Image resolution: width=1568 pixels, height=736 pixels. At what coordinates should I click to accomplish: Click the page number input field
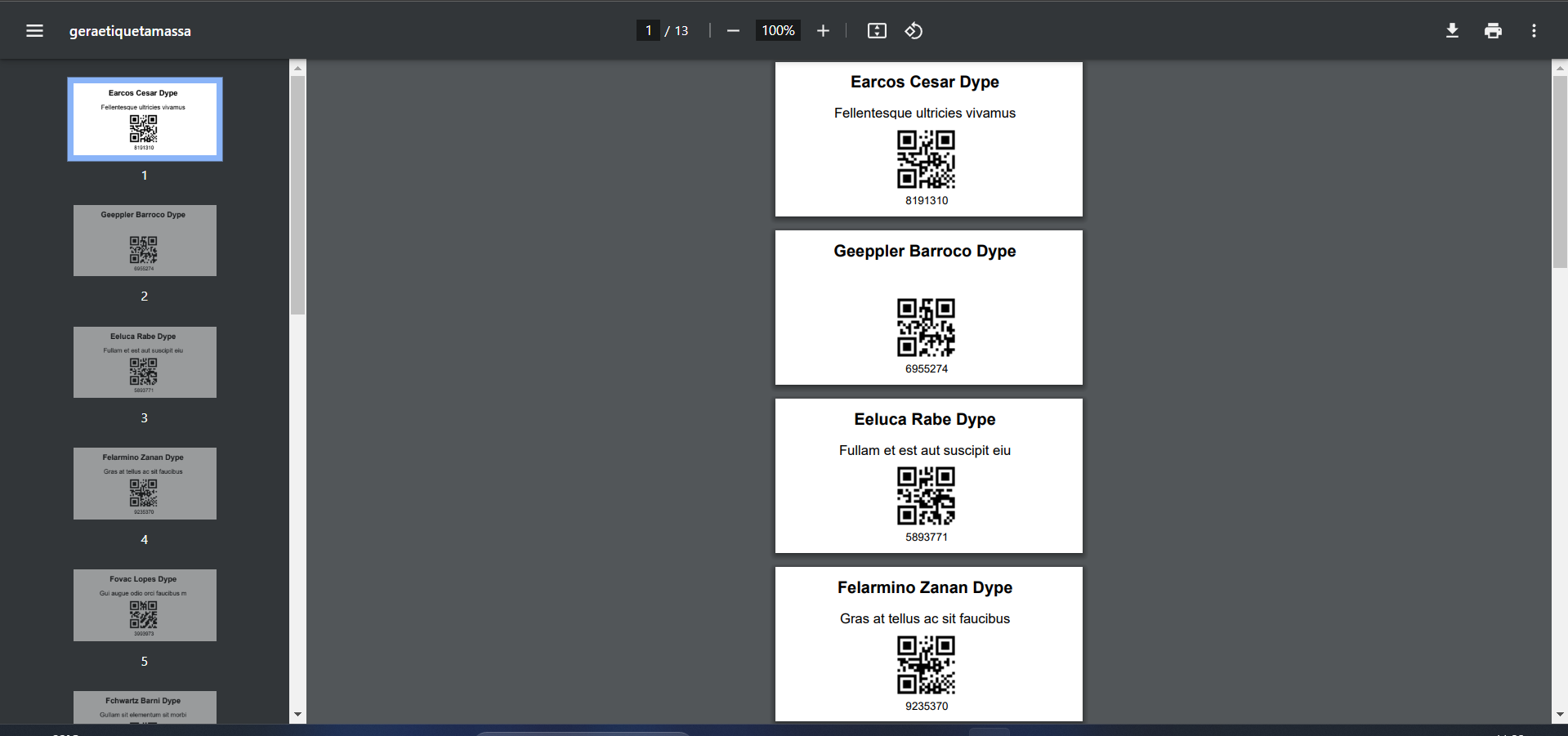click(648, 31)
